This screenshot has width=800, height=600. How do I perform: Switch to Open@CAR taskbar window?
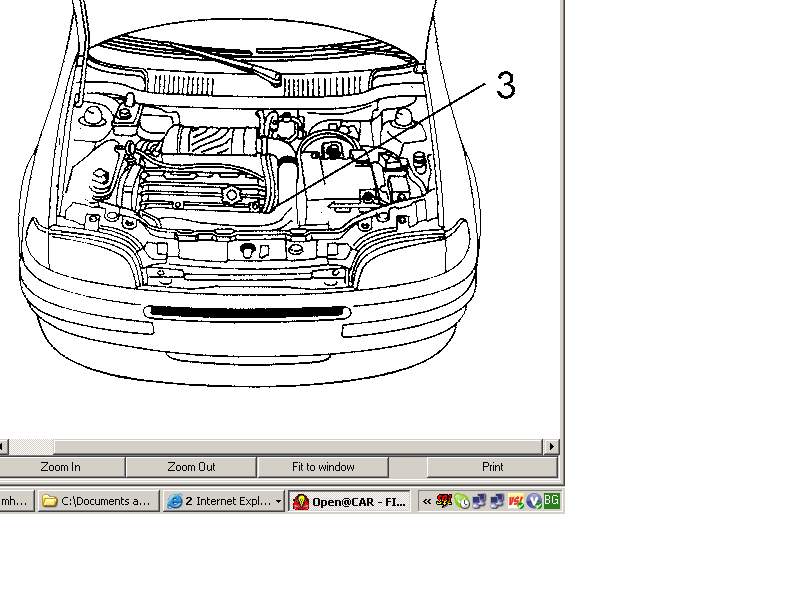[349, 501]
